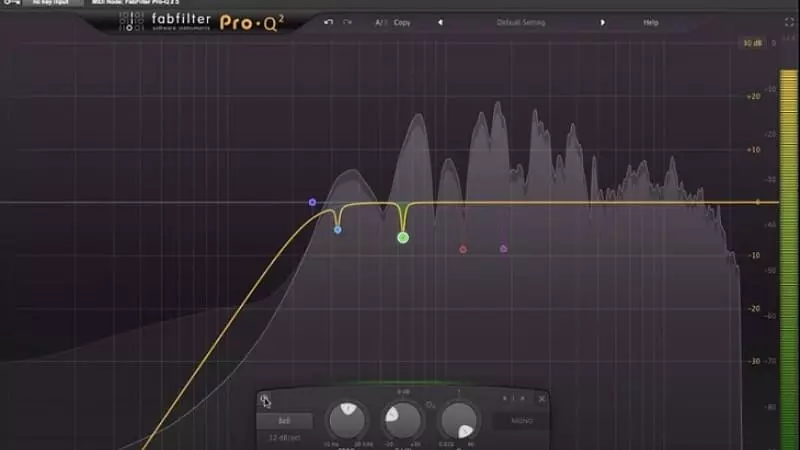800x450 pixels.
Task: Open the Default Setting preset menu
Action: click(521, 22)
